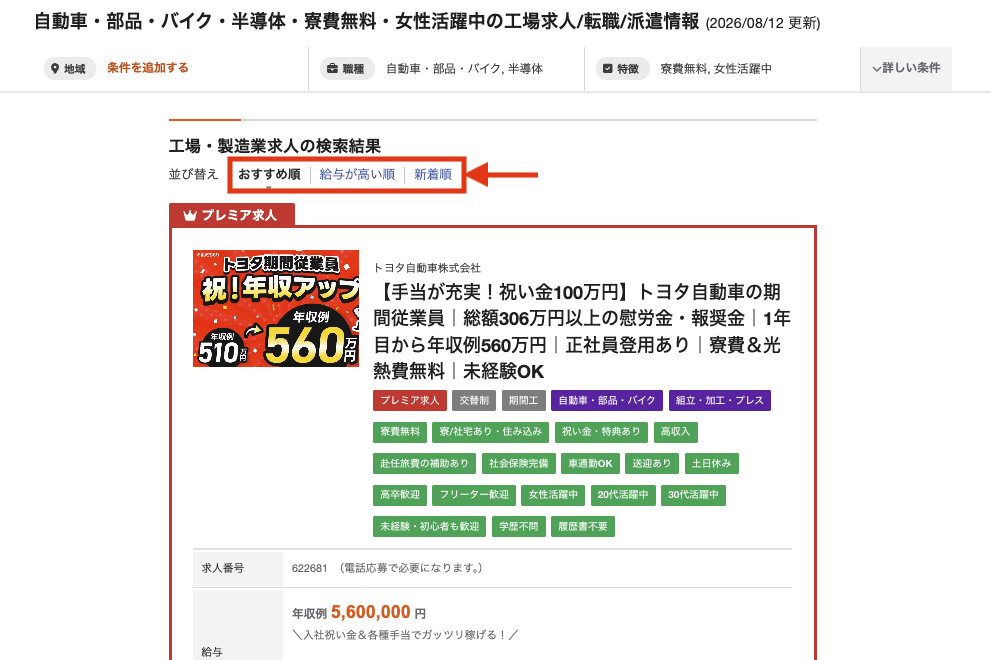Click the 交替制 tag
This screenshot has width=991, height=660.
pyautogui.click(x=474, y=400)
